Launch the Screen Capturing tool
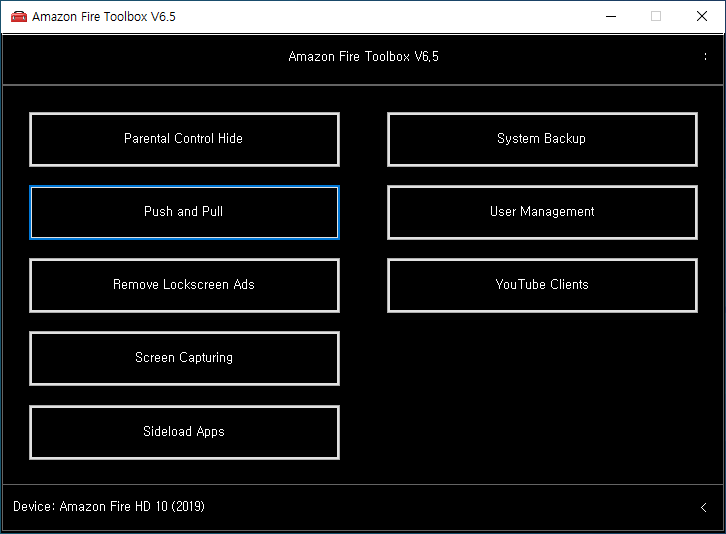Screen dimensions: 726x534 coord(184,358)
